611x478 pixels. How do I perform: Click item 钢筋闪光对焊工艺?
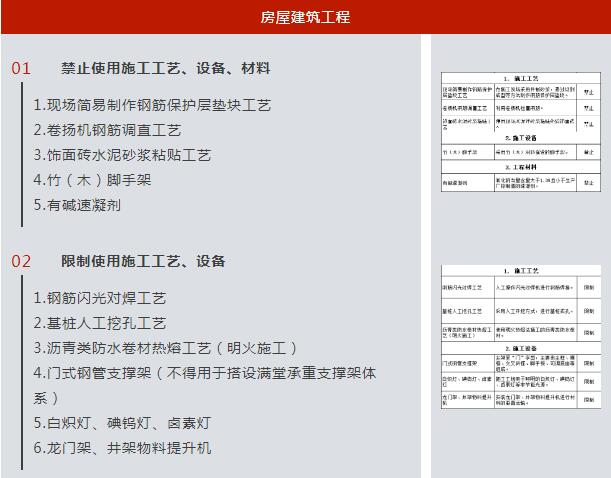(x=100, y=298)
